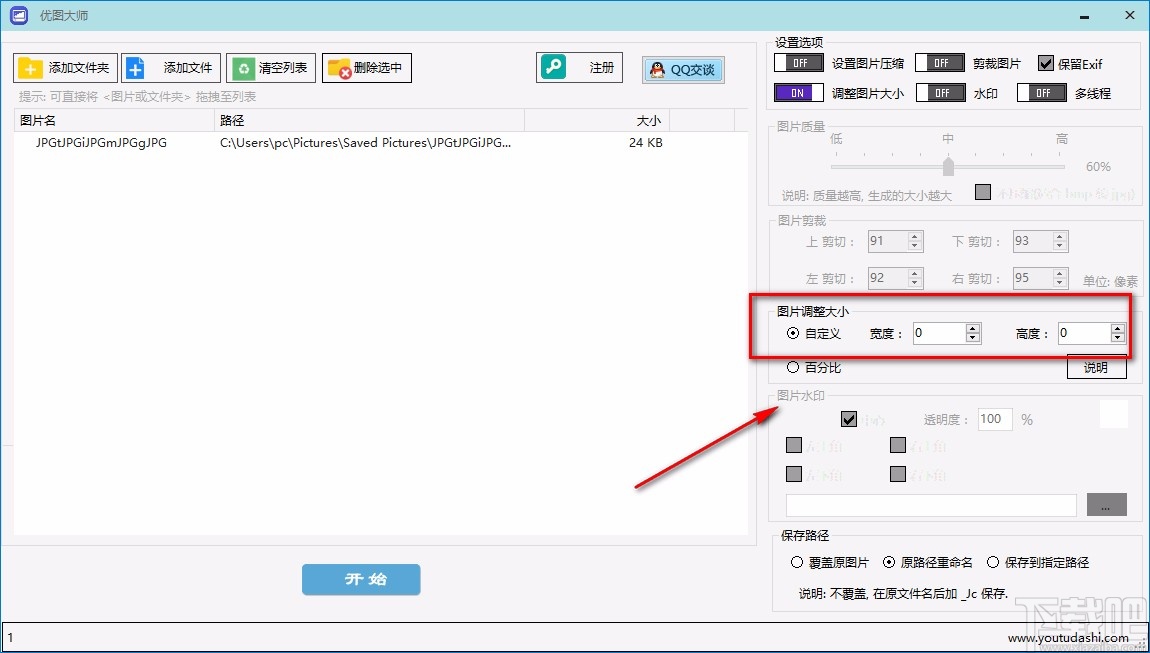Click the 高度 height input field
This screenshot has height=653, width=1150.
[1082, 333]
